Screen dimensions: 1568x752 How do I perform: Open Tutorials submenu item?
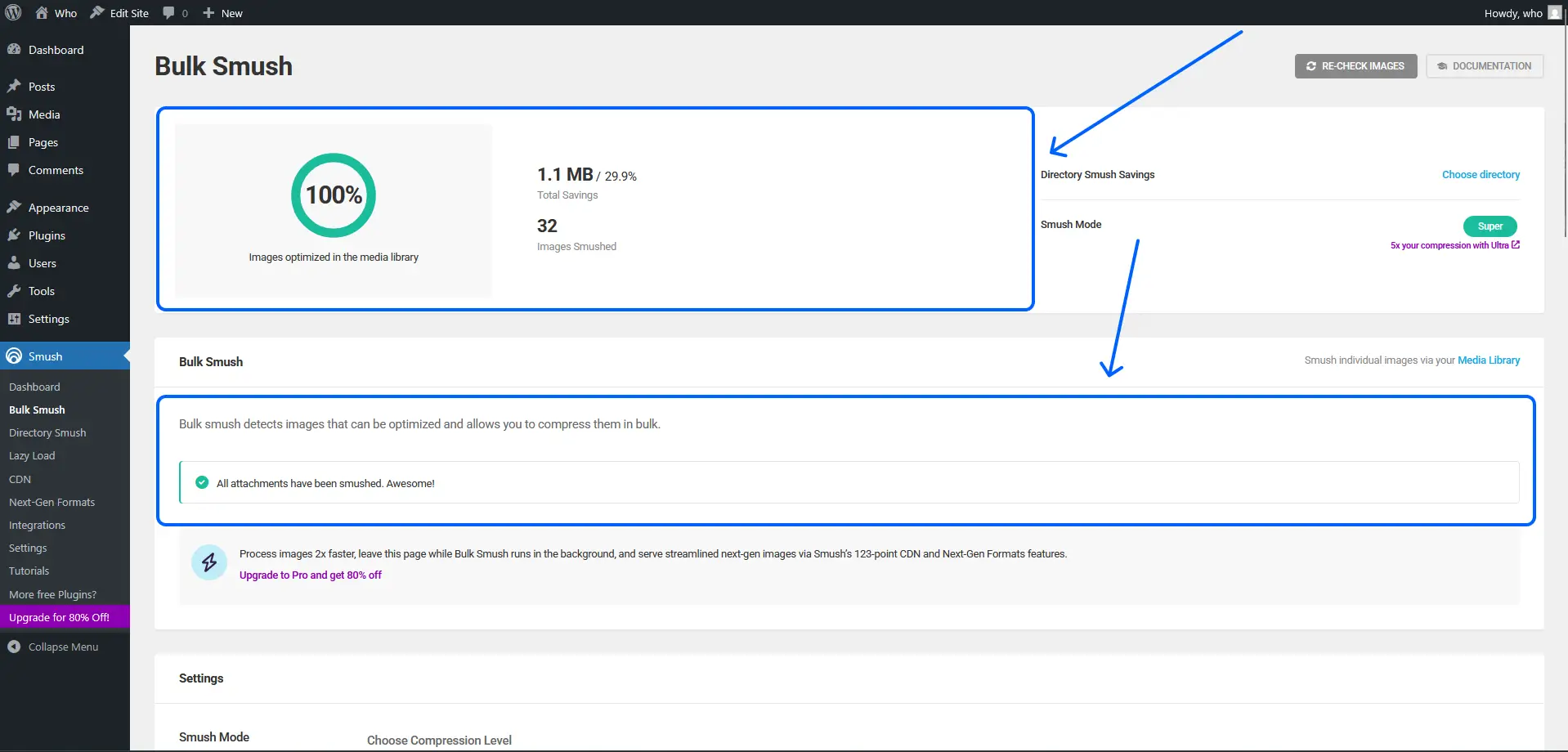tap(29, 571)
